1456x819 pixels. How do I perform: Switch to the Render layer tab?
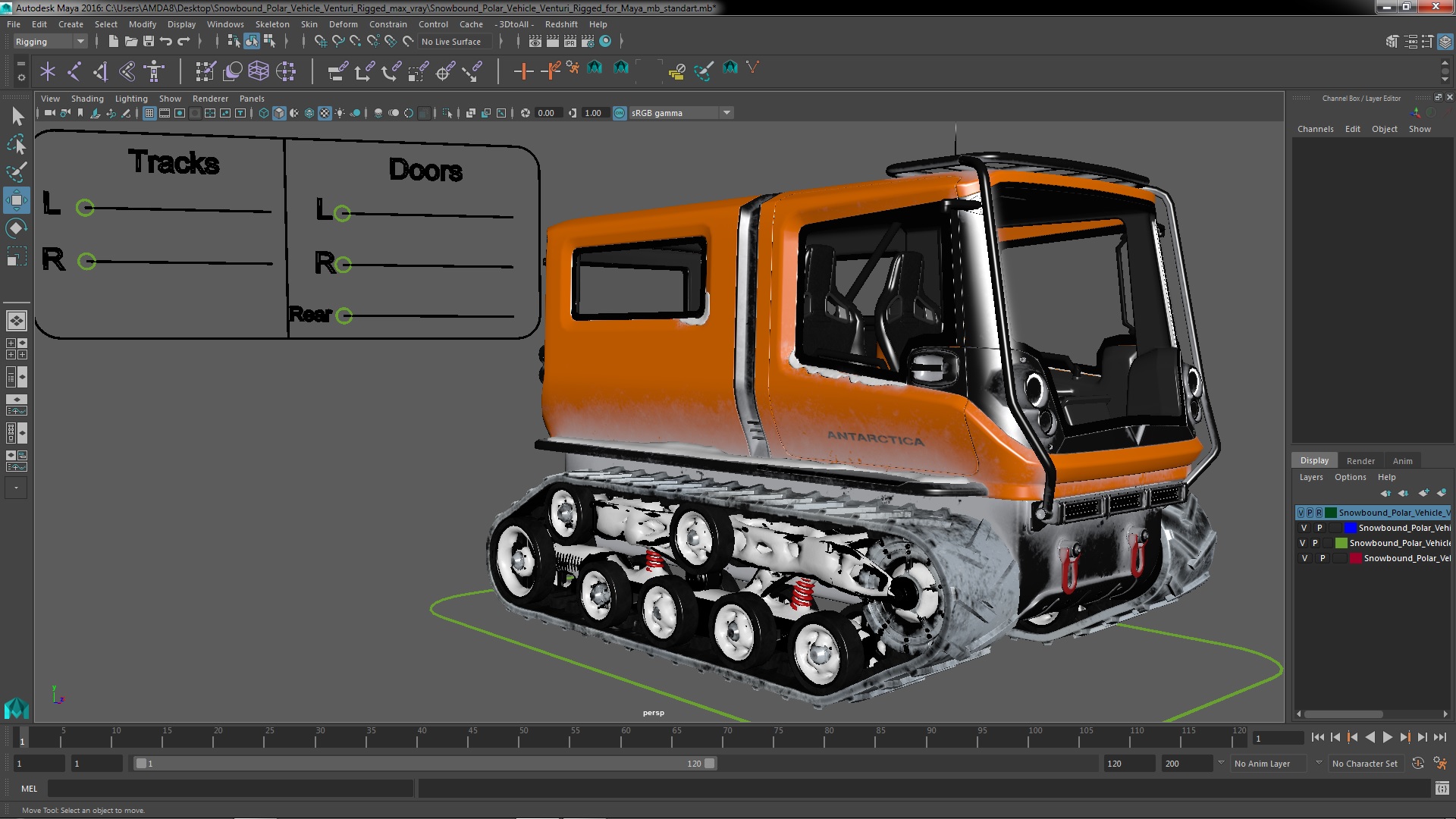(x=1360, y=460)
